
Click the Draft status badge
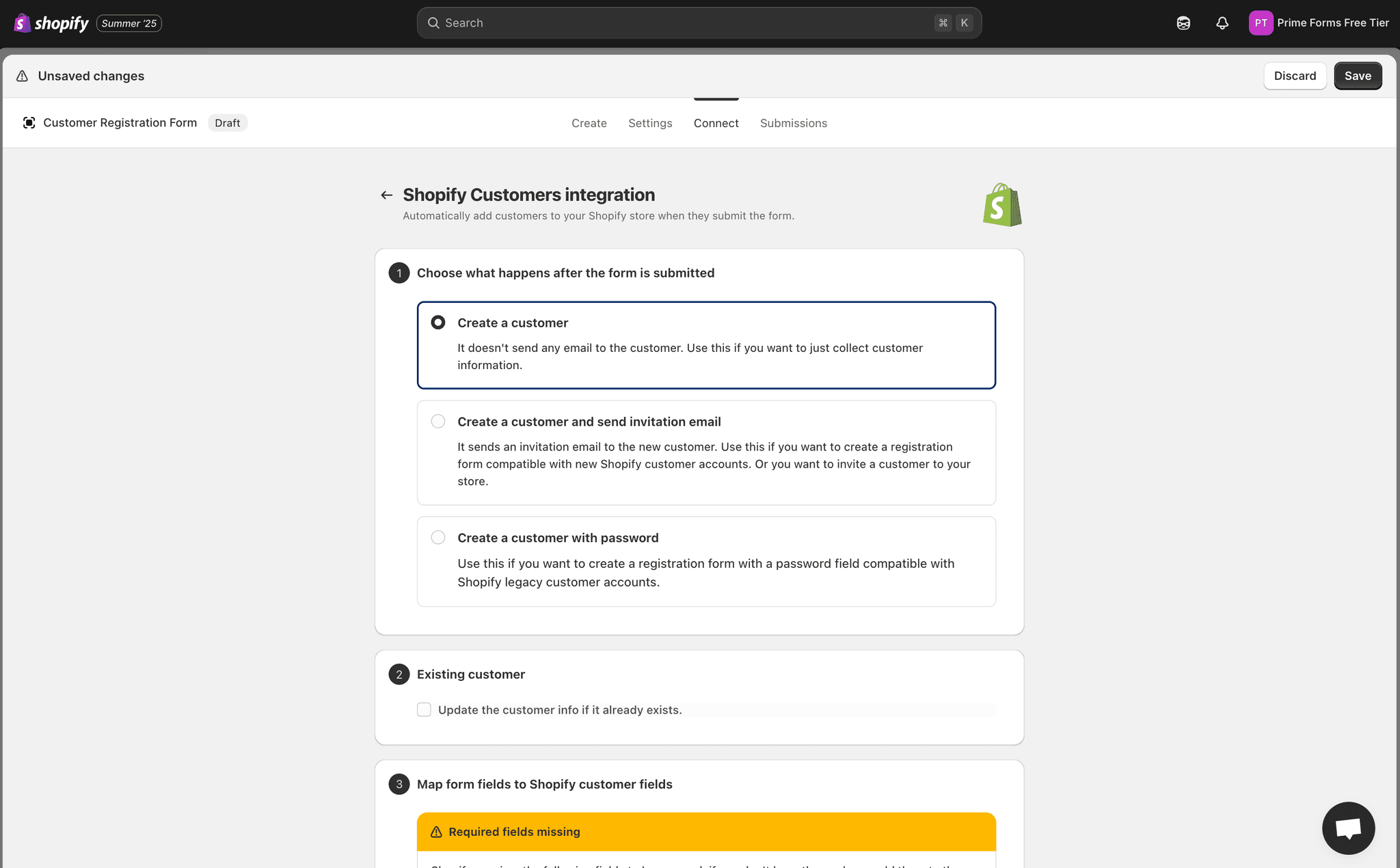pyautogui.click(x=228, y=123)
